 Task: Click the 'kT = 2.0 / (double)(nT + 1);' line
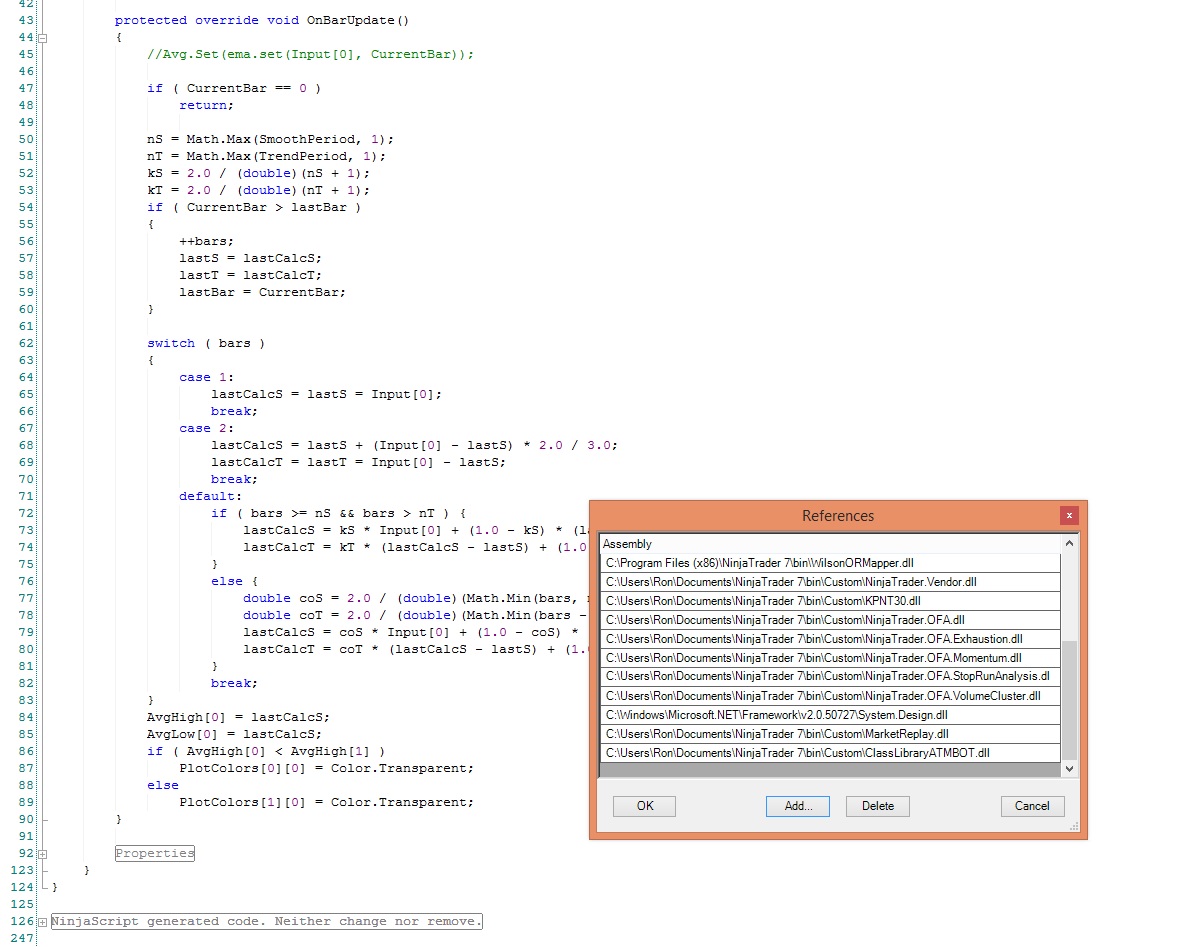[x=258, y=190]
